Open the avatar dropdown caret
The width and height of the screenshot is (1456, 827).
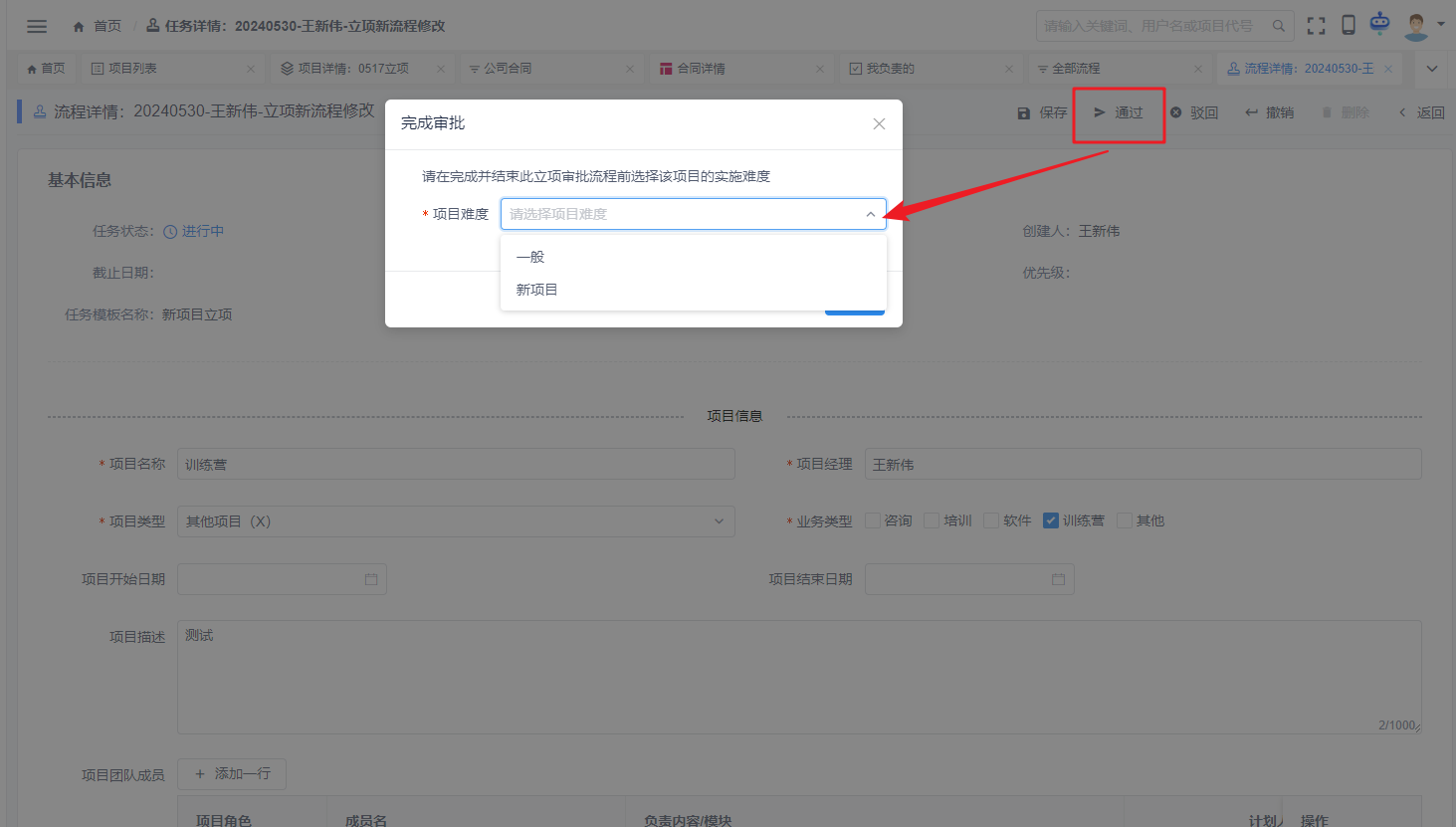coord(1441,24)
